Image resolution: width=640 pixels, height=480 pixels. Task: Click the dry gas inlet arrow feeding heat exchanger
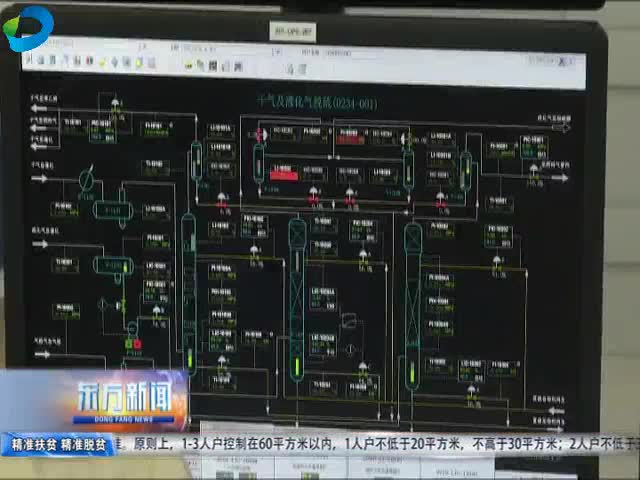[x=39, y=178]
